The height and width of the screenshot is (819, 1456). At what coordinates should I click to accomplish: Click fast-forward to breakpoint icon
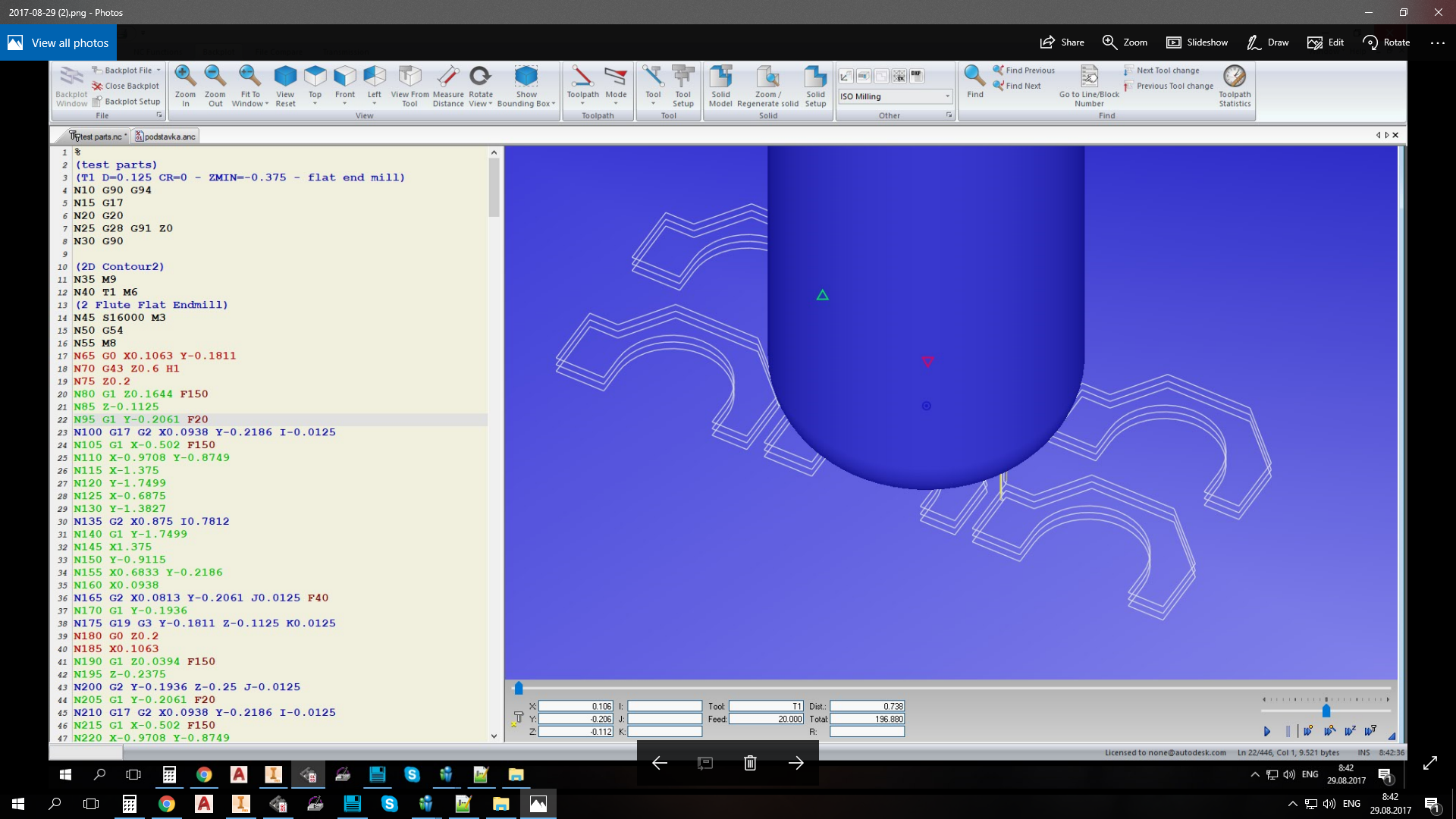1308,731
